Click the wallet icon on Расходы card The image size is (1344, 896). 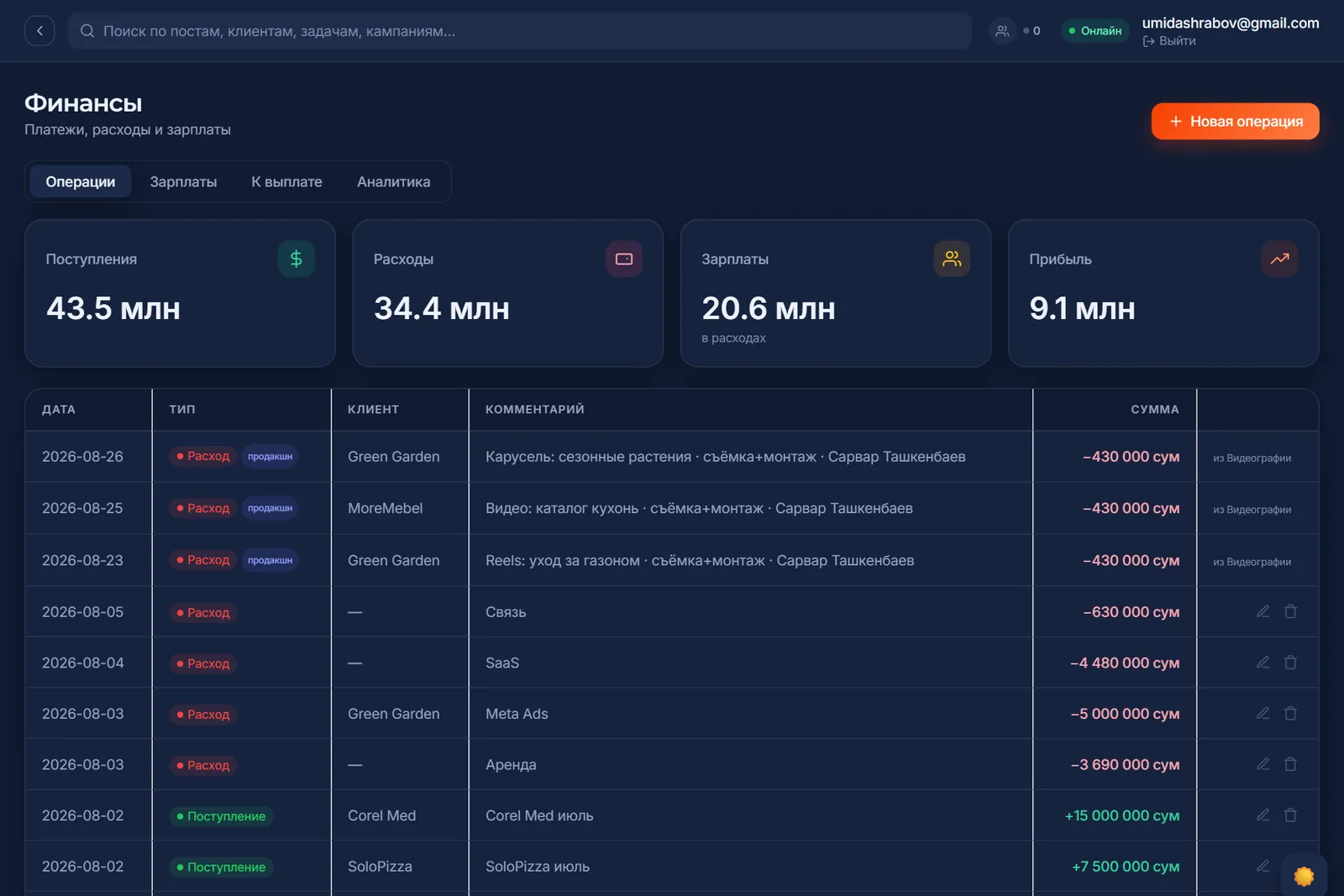624,259
